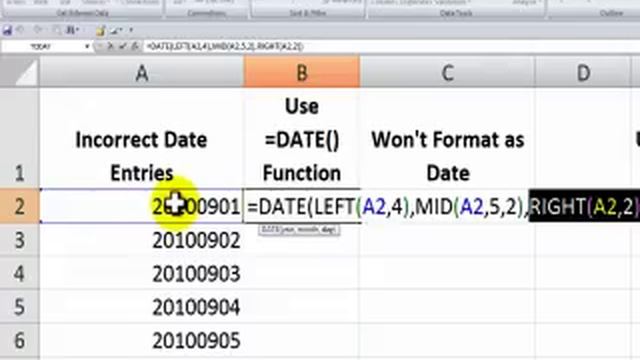Click the DATE function syntax tooltip
The width and height of the screenshot is (640, 360).
[299, 230]
